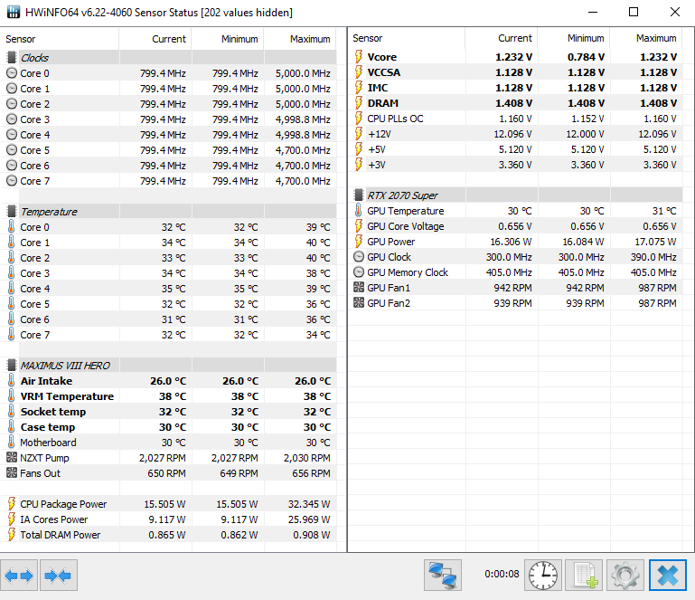This screenshot has height=600, width=695.
Task: Click the NZXT Pump fan icon
Action: (x=12, y=457)
